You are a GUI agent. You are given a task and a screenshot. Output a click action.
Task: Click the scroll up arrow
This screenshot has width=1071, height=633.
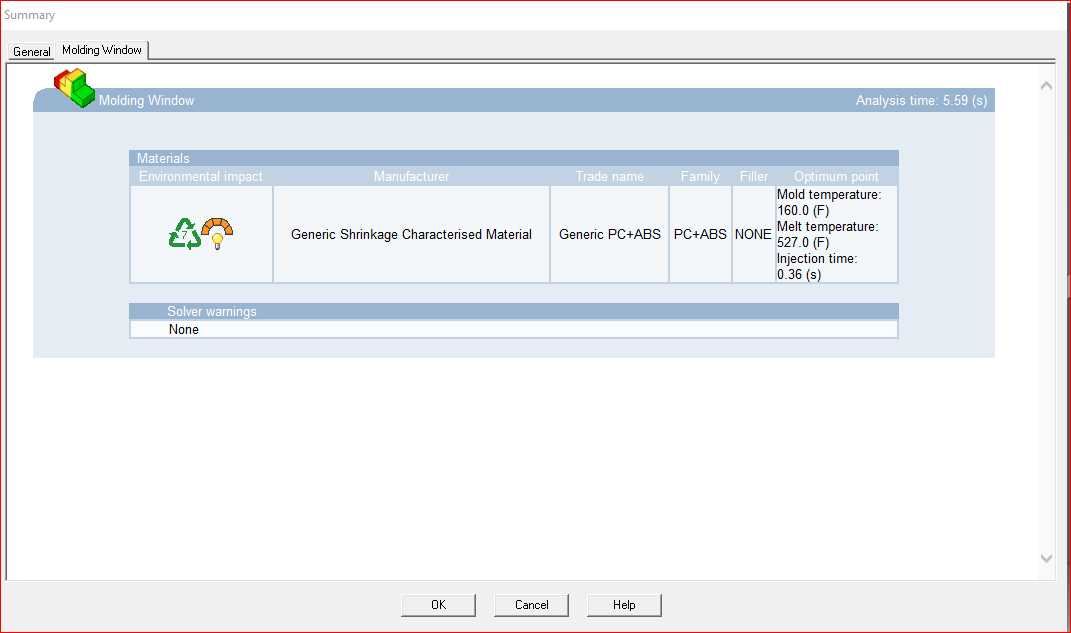(1046, 86)
